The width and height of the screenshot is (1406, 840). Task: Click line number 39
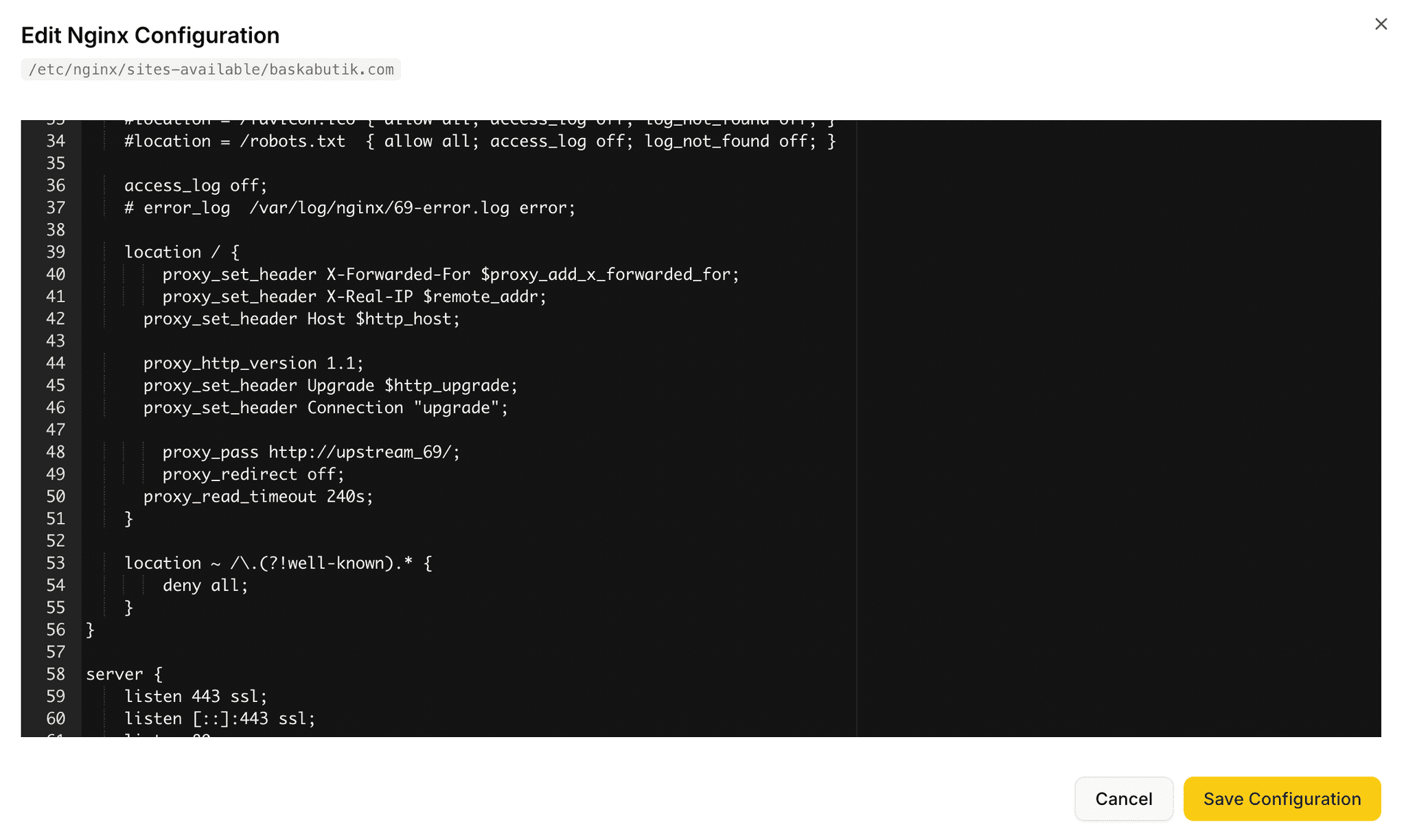click(56, 252)
